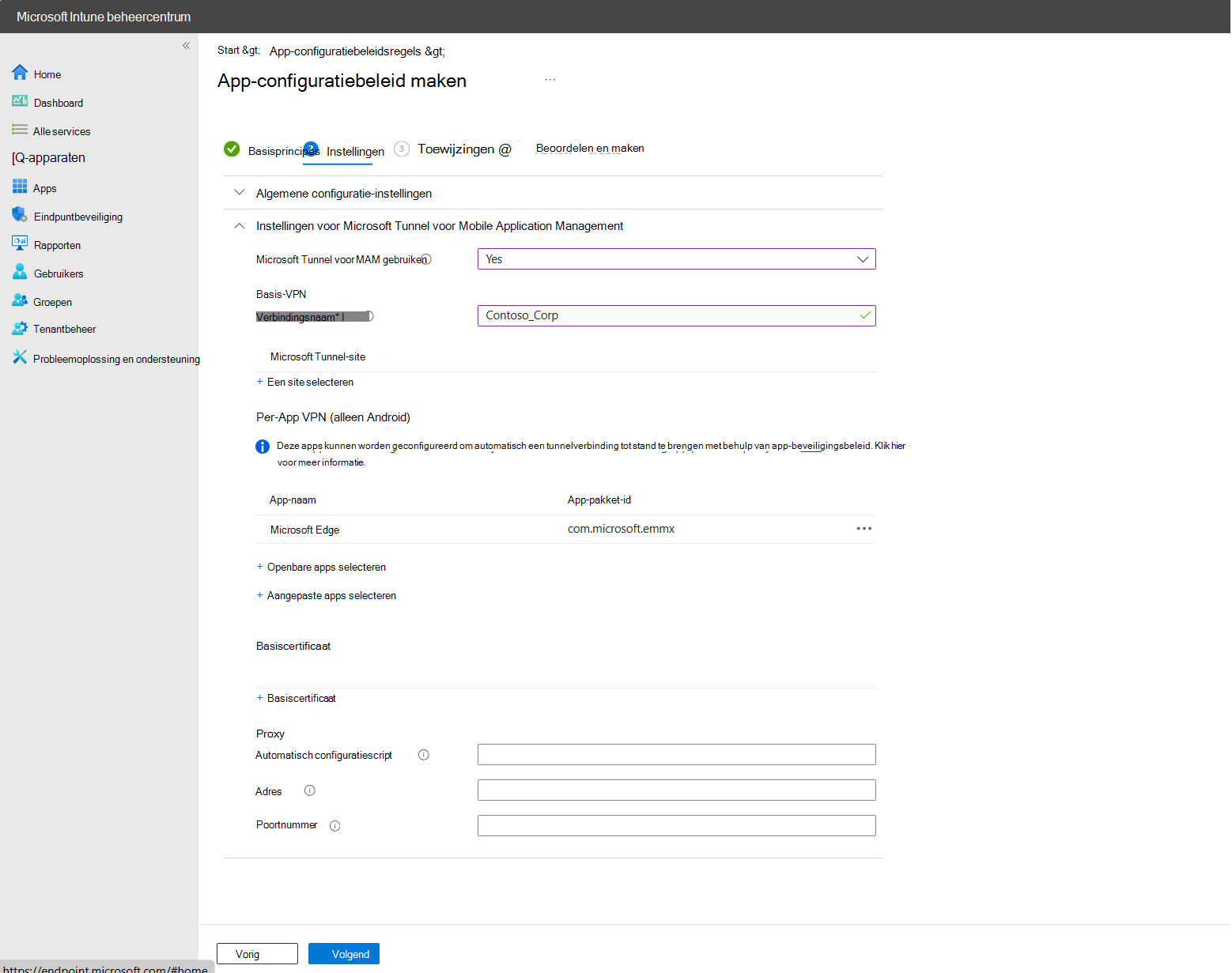The width and height of the screenshot is (1232, 973).
Task: Show info tooltip for Poortnummer
Action: [x=335, y=826]
